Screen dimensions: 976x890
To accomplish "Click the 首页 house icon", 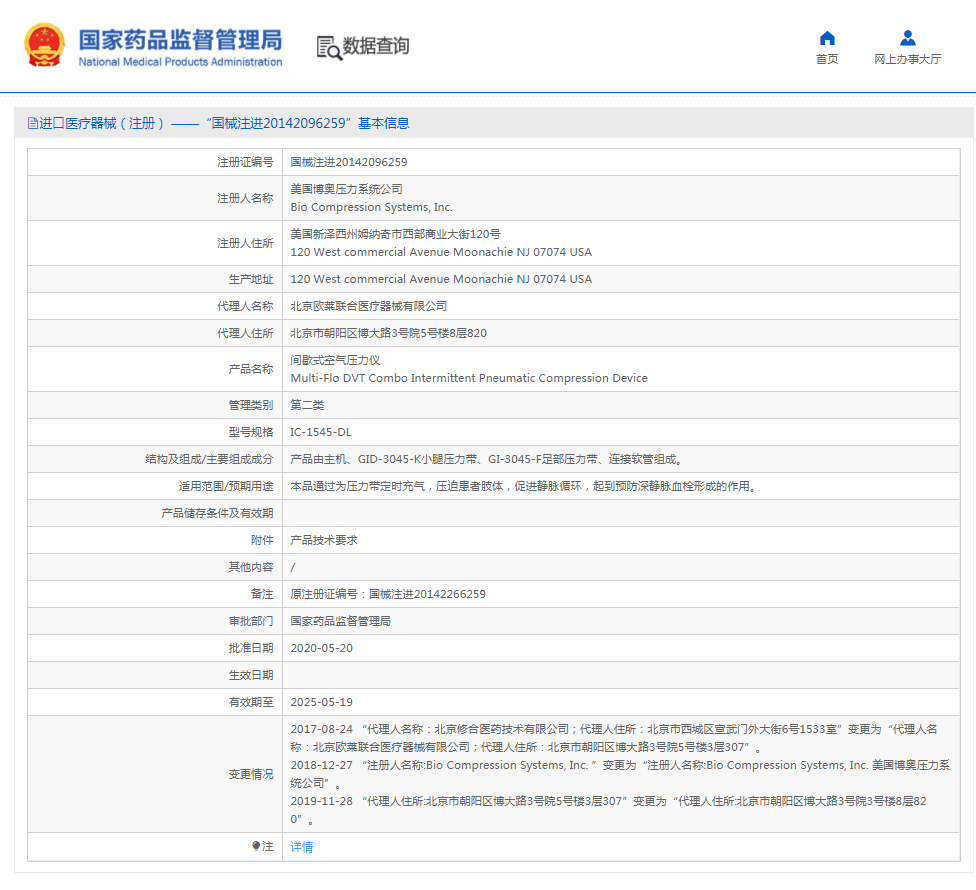I will click(827, 38).
